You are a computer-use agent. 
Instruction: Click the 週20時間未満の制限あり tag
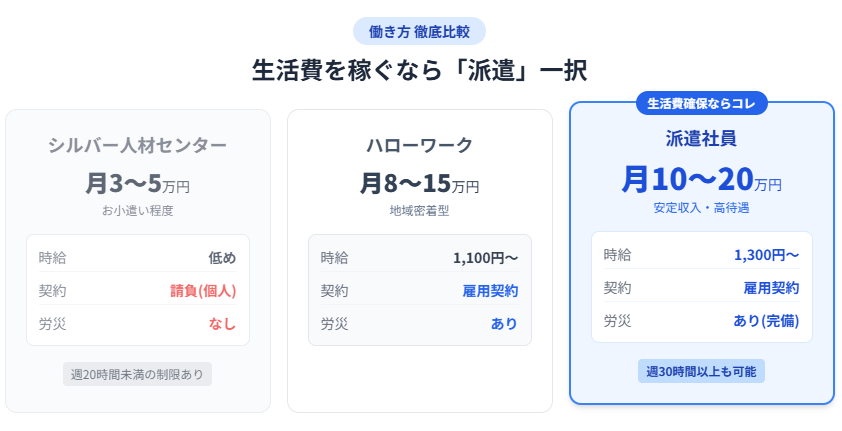click(138, 374)
